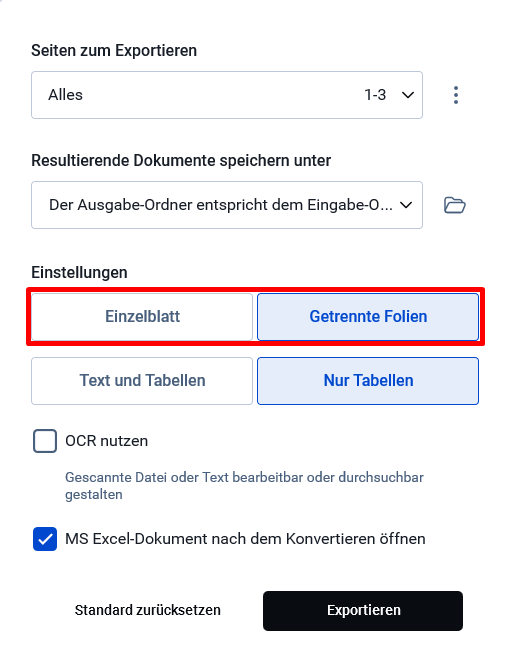507x658 pixels.
Task: Click the 'Gescannte Datei oder Text' OCR description
Action: (x=244, y=486)
